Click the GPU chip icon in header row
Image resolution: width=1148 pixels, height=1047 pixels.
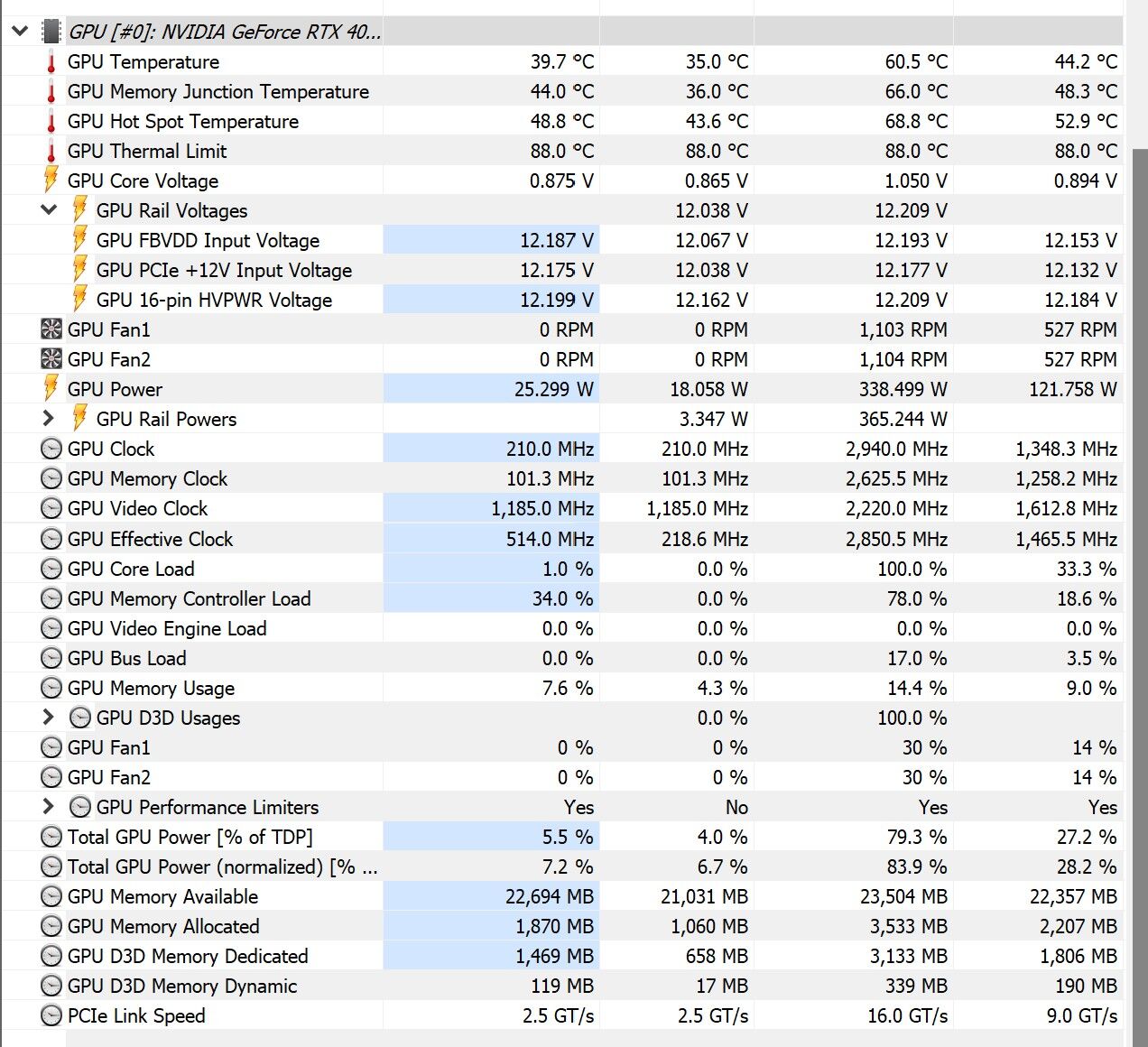pos(51,32)
